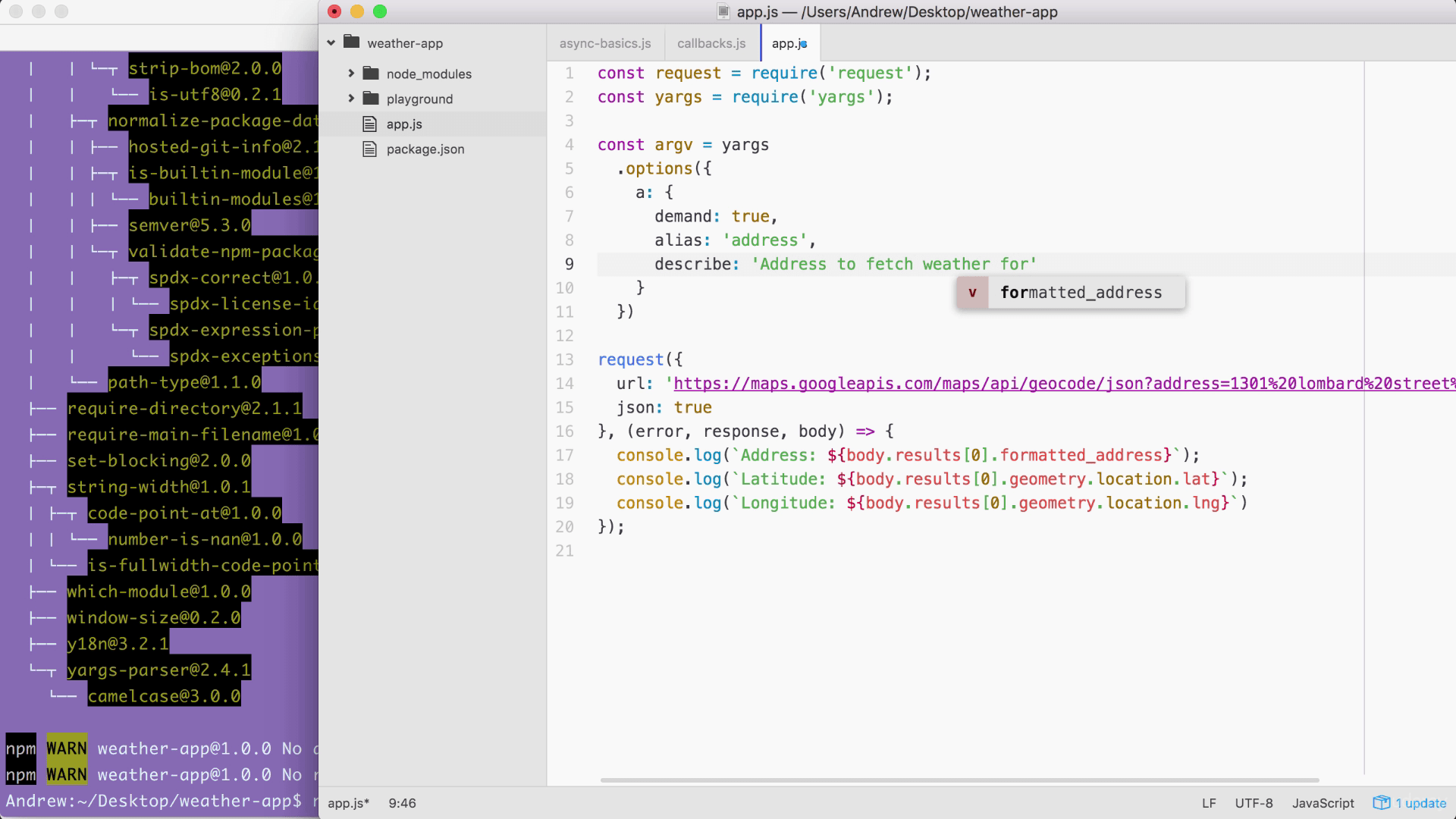Click y18n@3.2.1 in the terminal
1456x819 pixels.
(x=118, y=644)
